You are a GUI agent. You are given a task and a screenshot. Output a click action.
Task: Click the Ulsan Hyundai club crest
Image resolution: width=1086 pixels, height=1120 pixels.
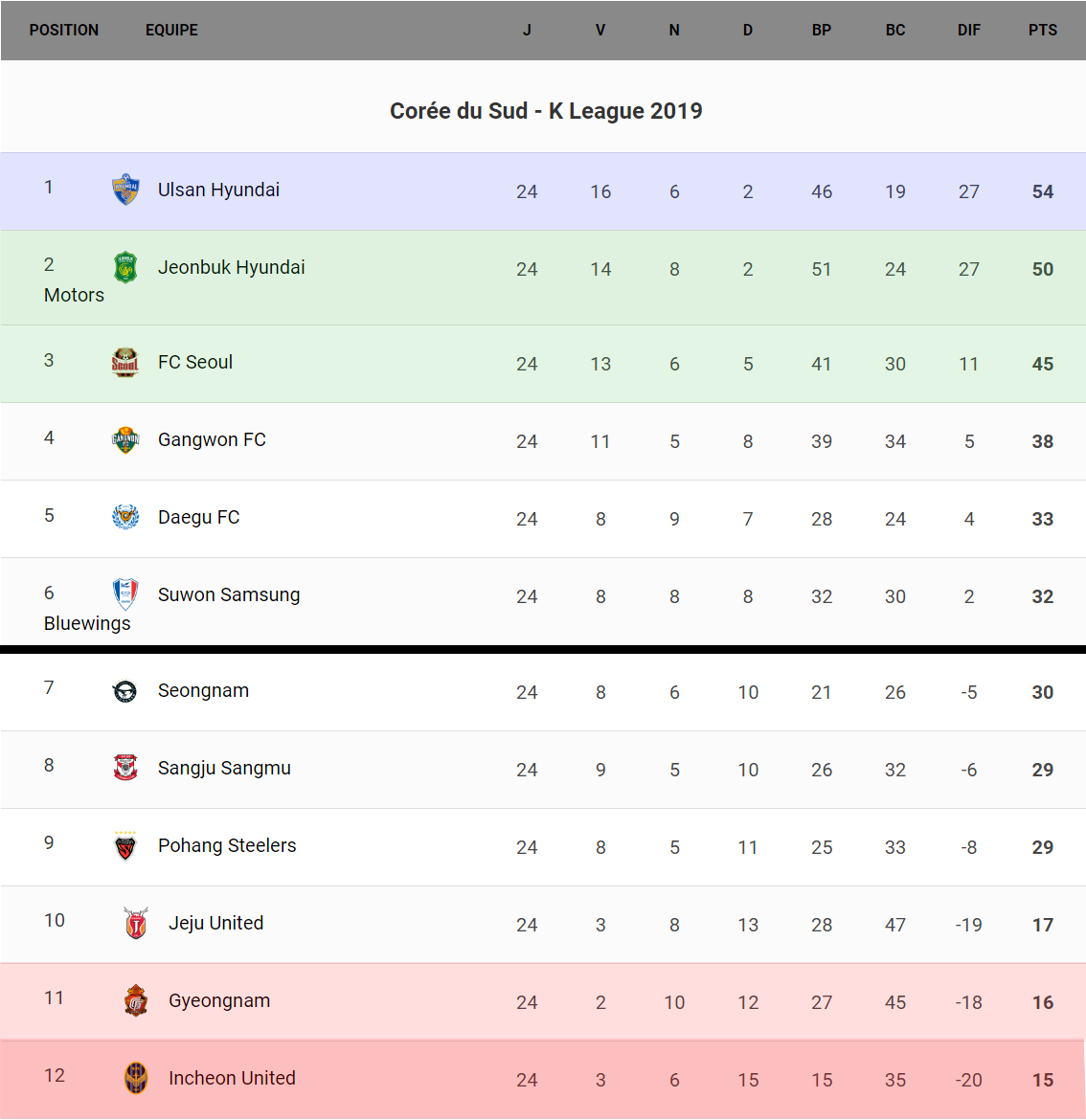(x=125, y=190)
